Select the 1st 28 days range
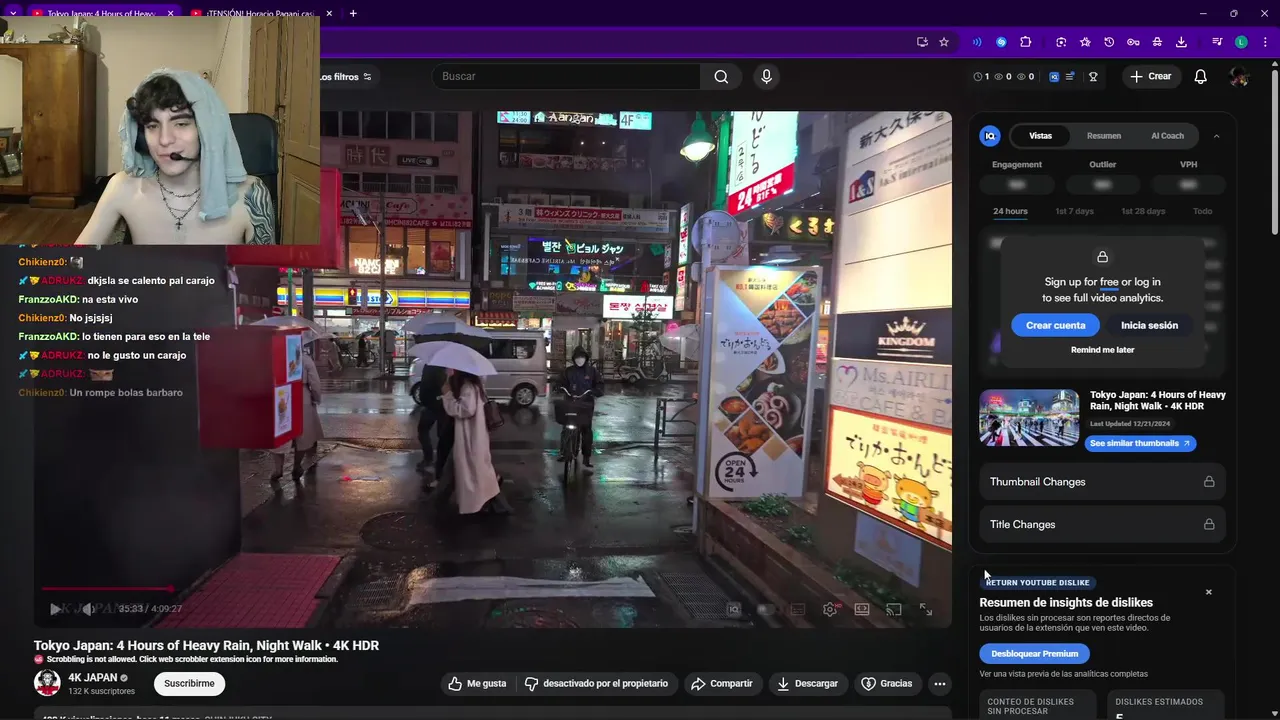 [x=1143, y=212]
